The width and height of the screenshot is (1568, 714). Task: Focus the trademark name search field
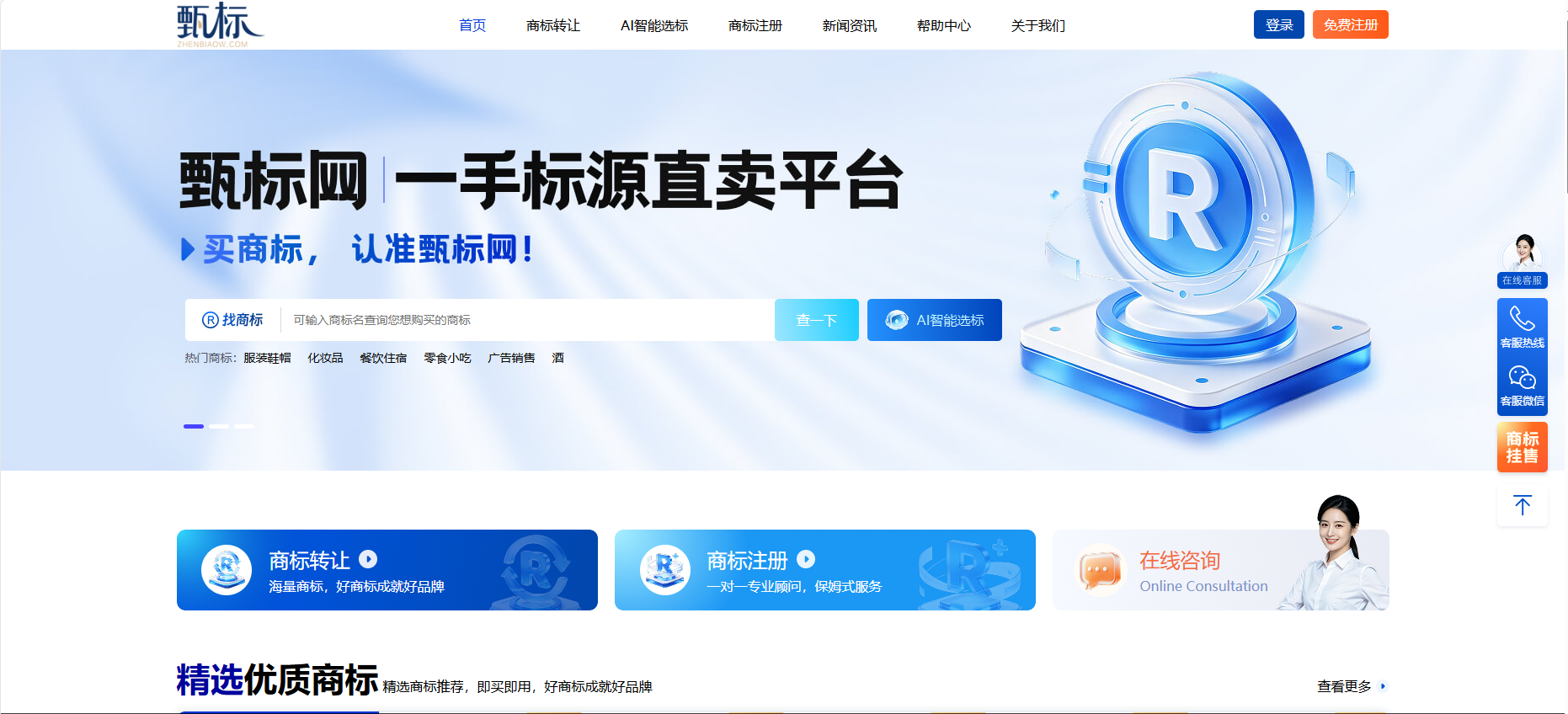coord(528,320)
